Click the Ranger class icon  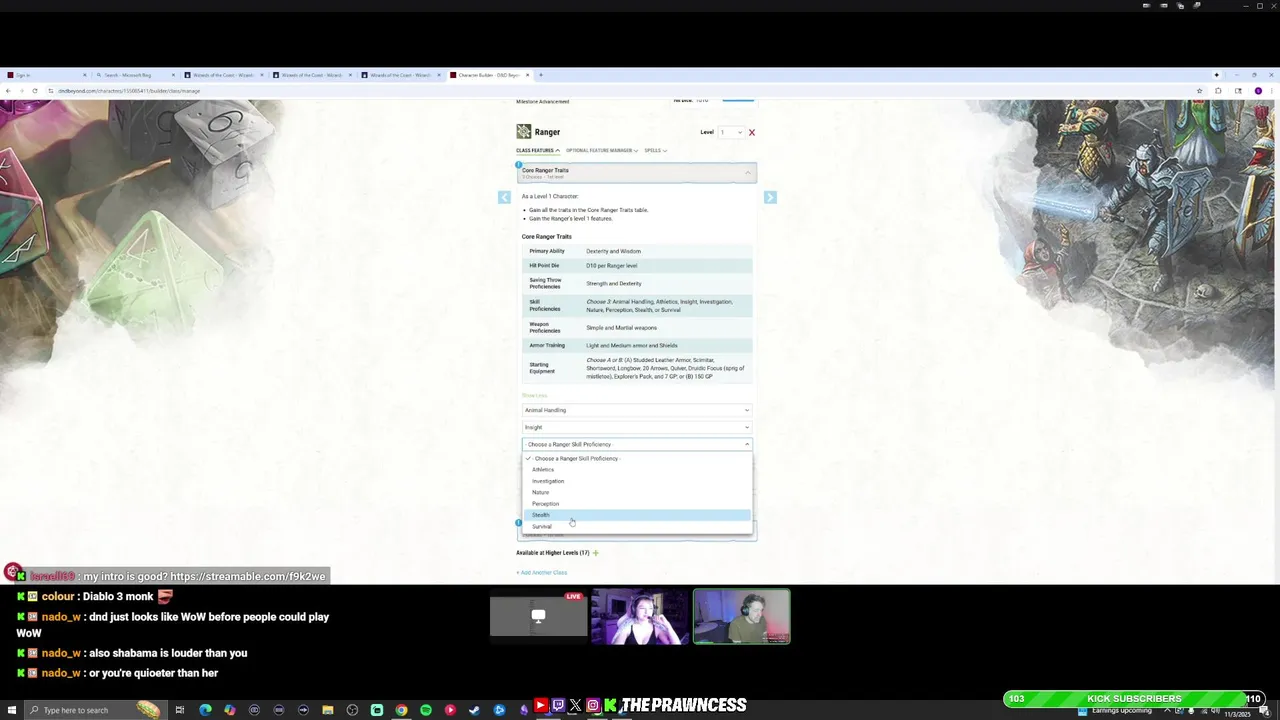click(x=523, y=132)
